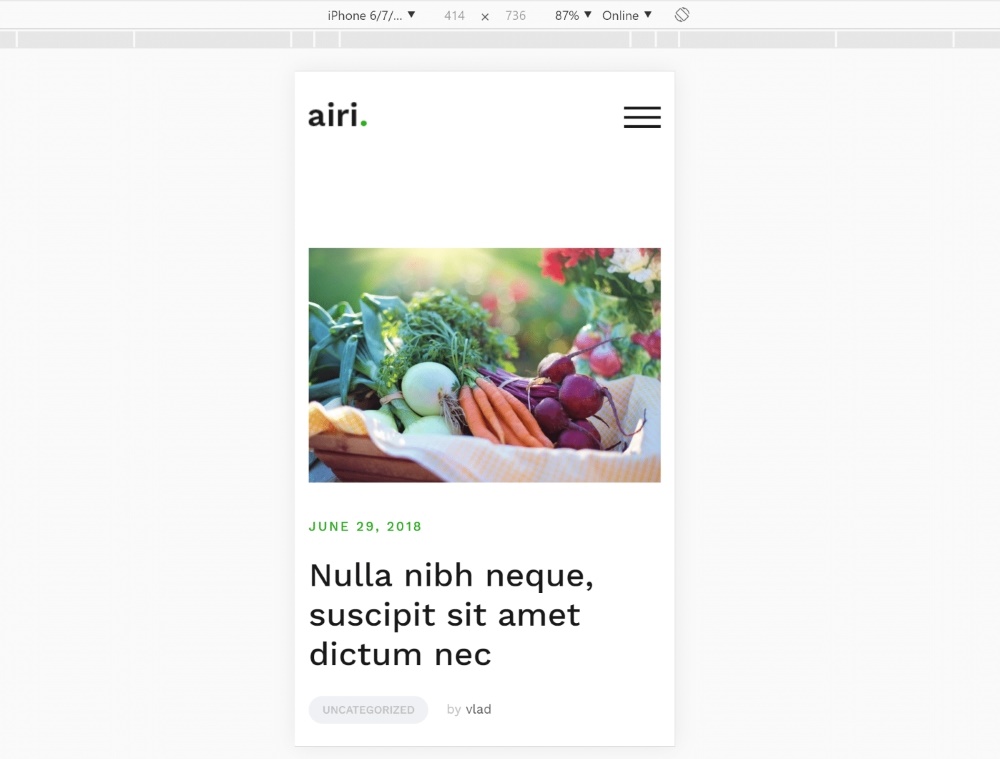
Task: Select the Uncategorized category tag
Action: [368, 710]
